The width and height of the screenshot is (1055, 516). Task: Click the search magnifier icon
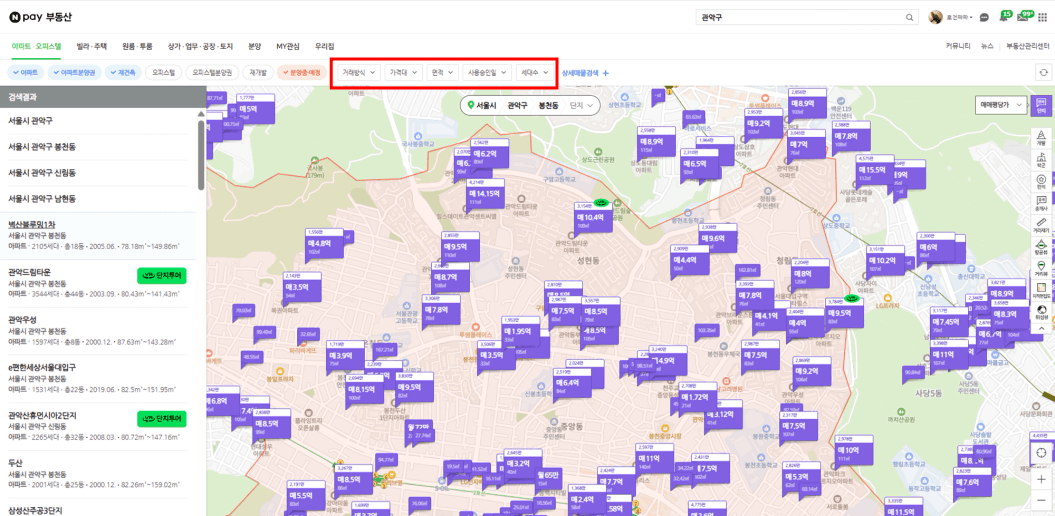(910, 18)
